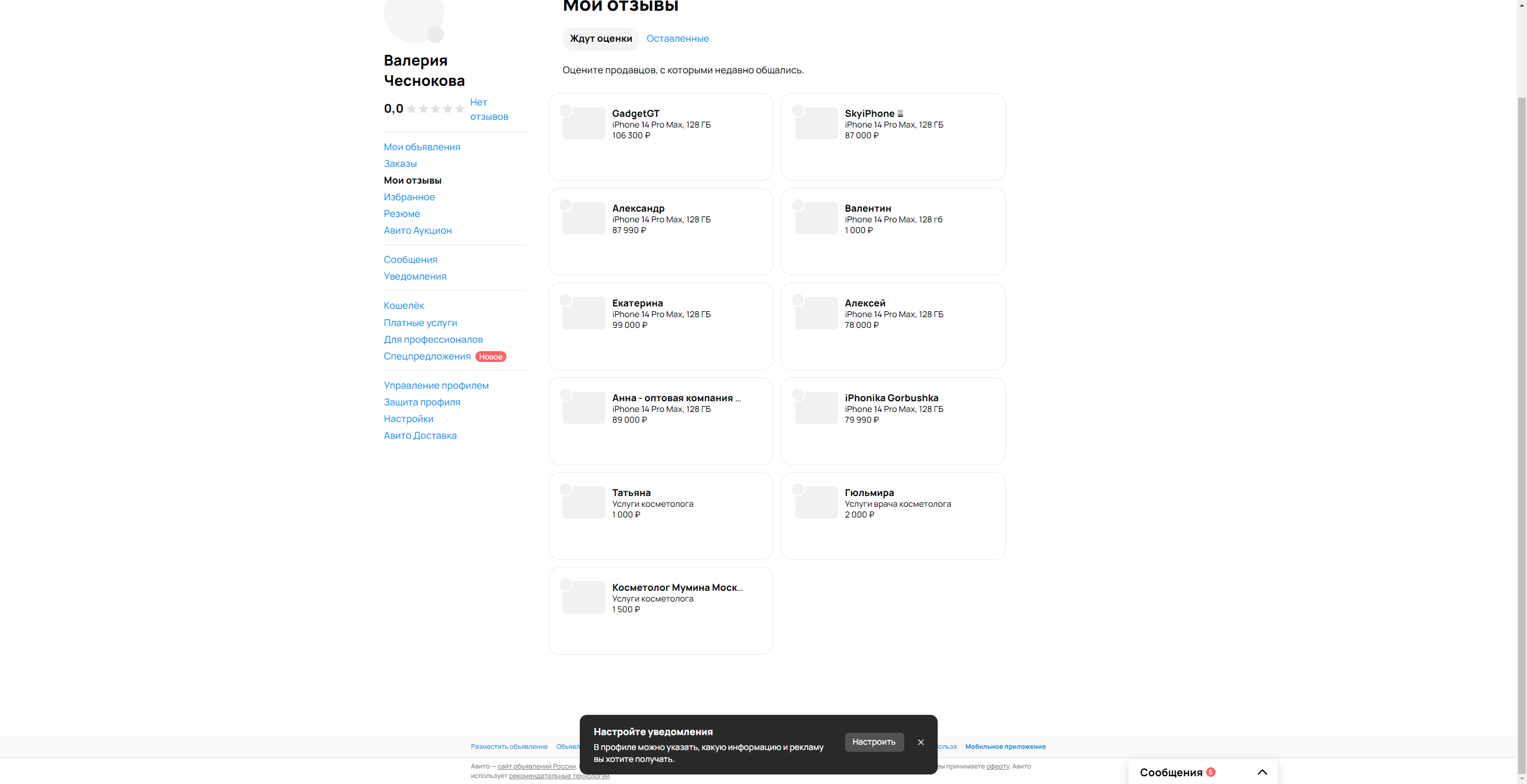Viewport: 1527px width, 784px height.
Task: Open Спецпредложения with Новое badge
Action: (427, 357)
